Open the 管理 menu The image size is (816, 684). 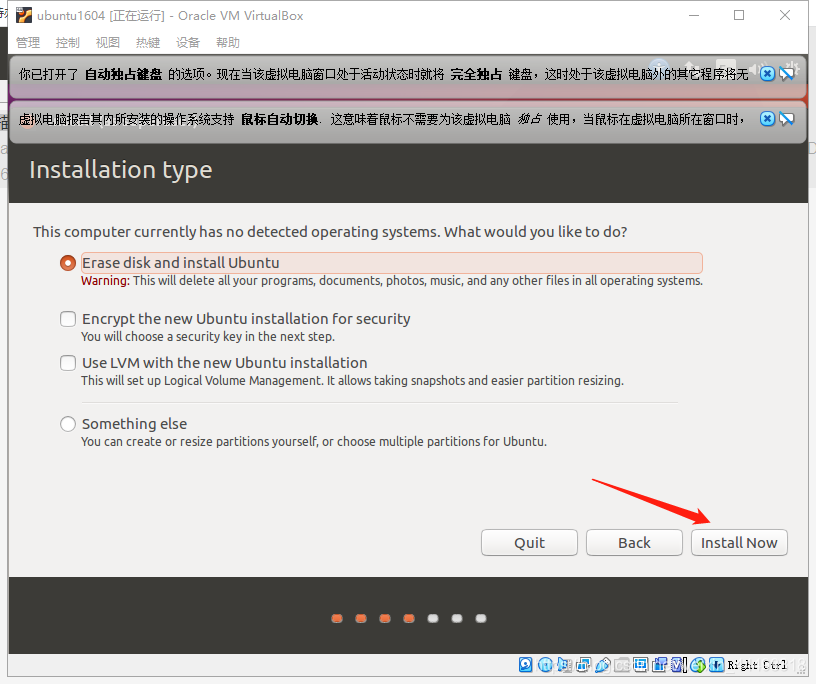pos(28,42)
